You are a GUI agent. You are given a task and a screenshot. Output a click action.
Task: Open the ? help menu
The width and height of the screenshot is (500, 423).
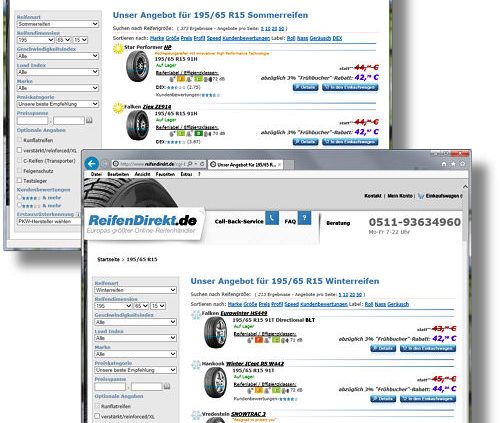199,174
